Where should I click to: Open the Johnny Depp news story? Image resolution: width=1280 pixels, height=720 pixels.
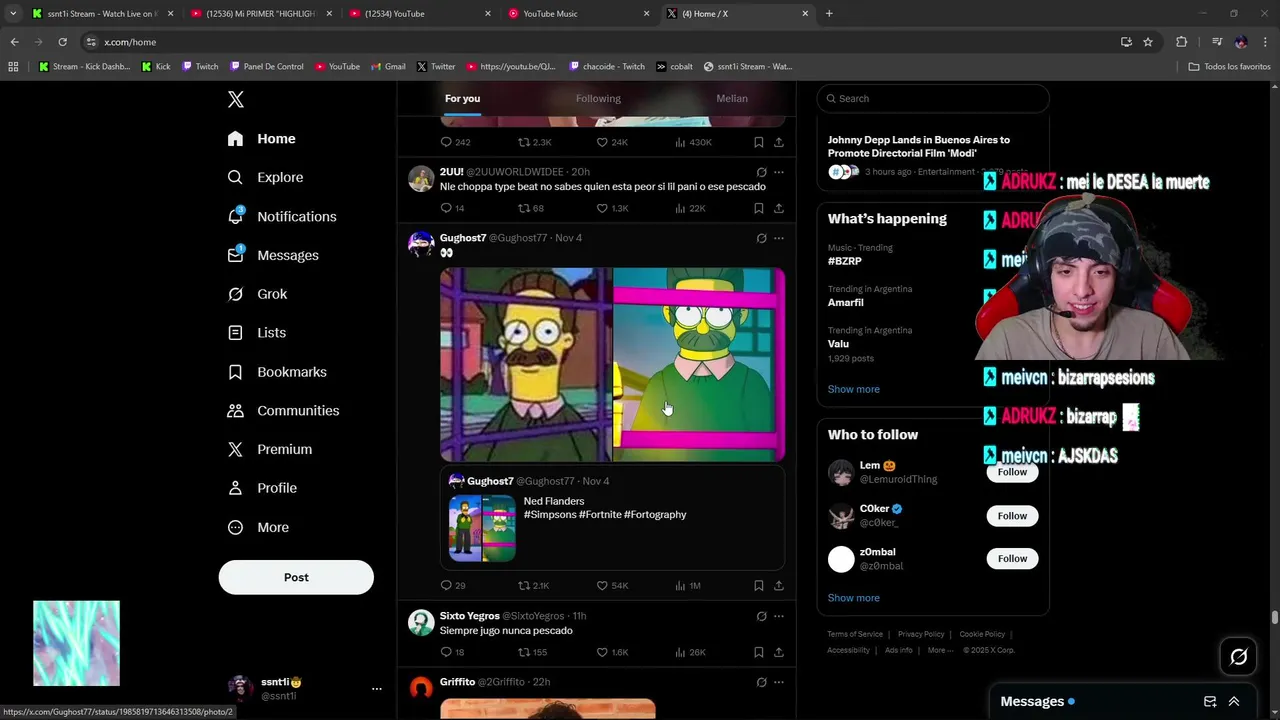pos(918,147)
